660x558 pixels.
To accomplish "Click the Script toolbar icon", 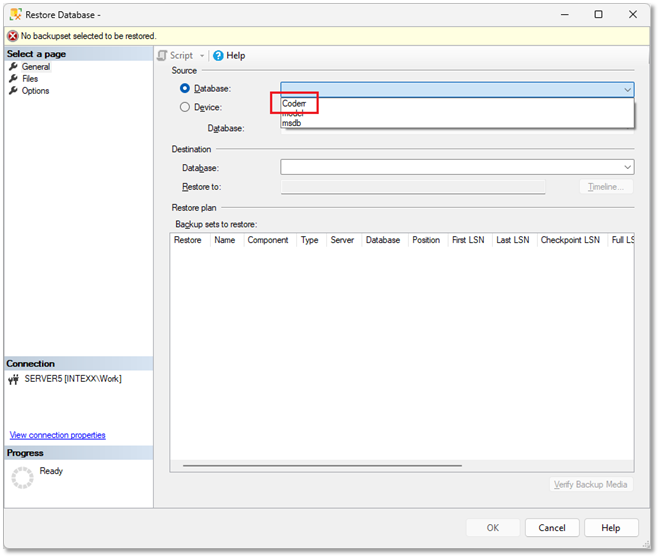I will pyautogui.click(x=162, y=56).
